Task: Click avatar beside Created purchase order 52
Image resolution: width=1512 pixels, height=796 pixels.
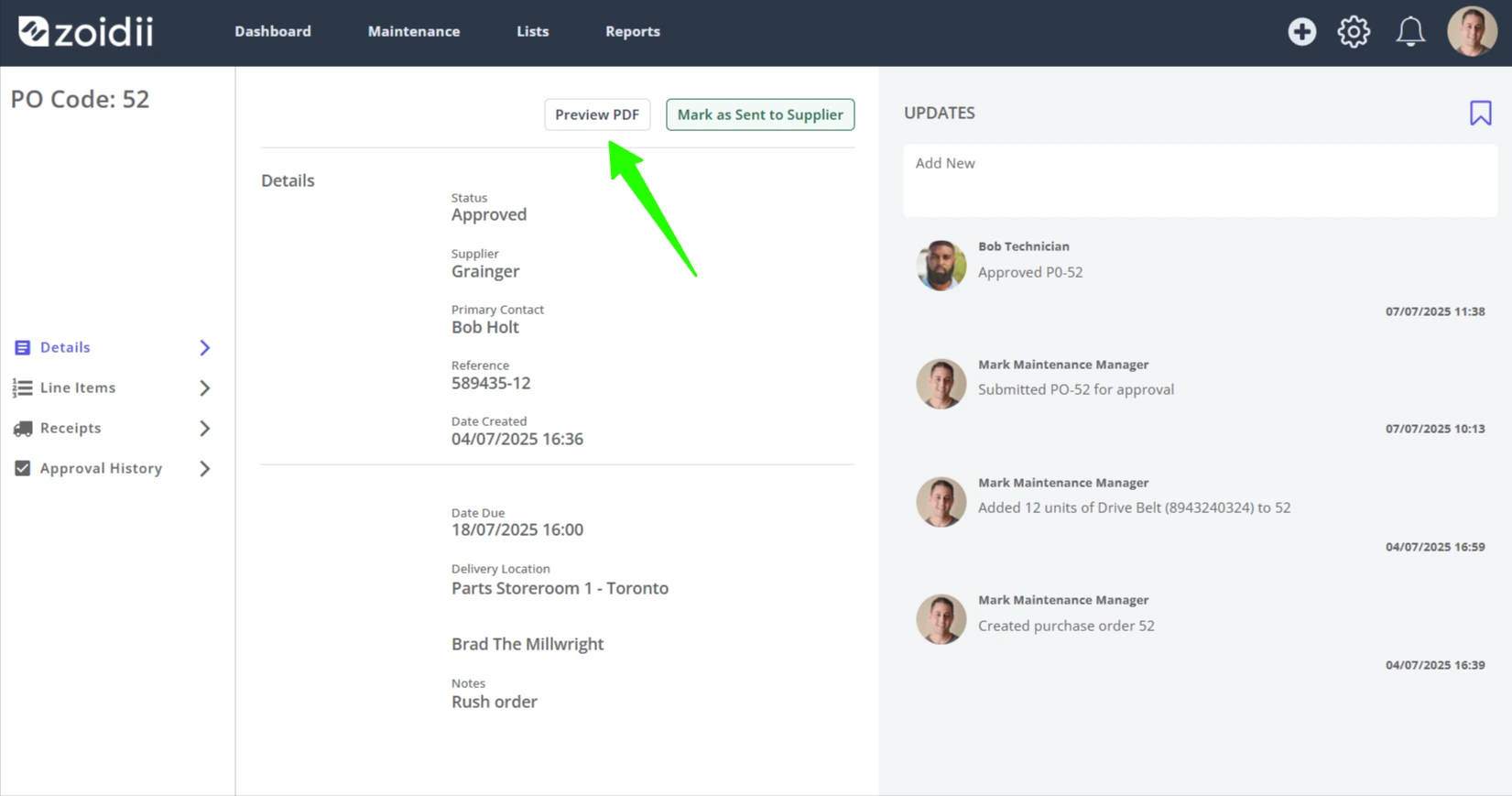Action: tap(941, 619)
